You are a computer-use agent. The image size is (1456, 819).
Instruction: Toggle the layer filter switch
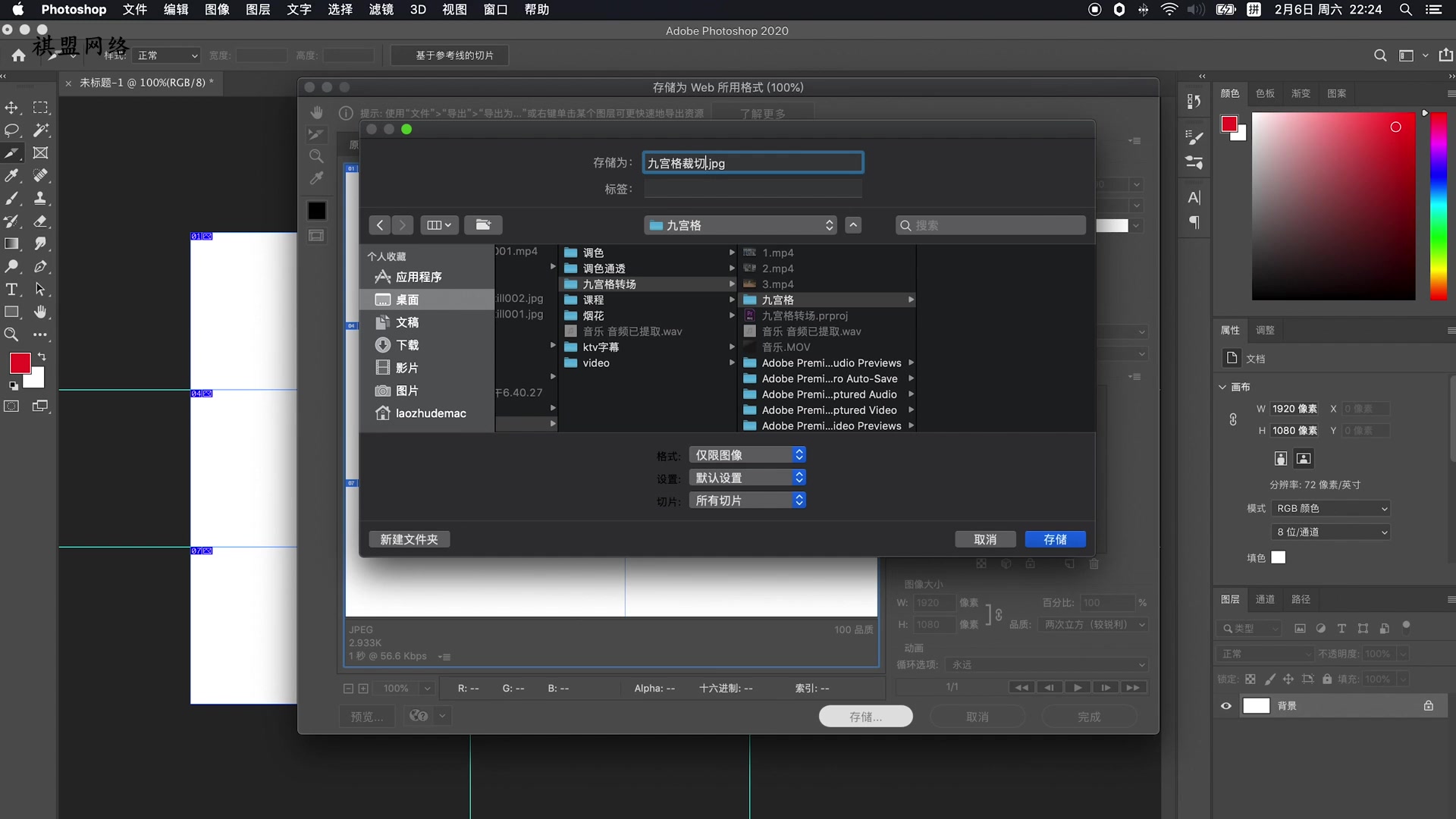point(1406,626)
